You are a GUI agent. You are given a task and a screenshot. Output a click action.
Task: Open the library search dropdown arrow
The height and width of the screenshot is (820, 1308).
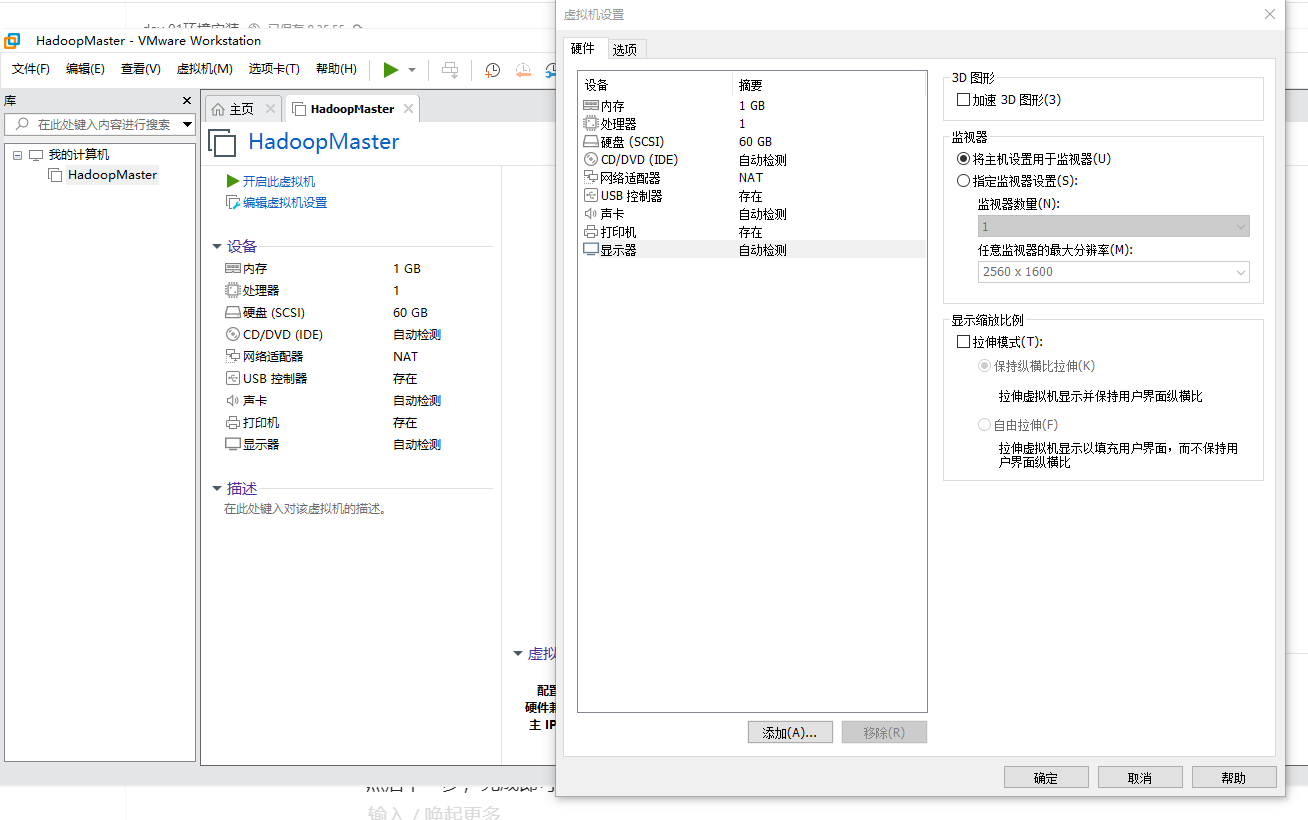click(x=188, y=125)
